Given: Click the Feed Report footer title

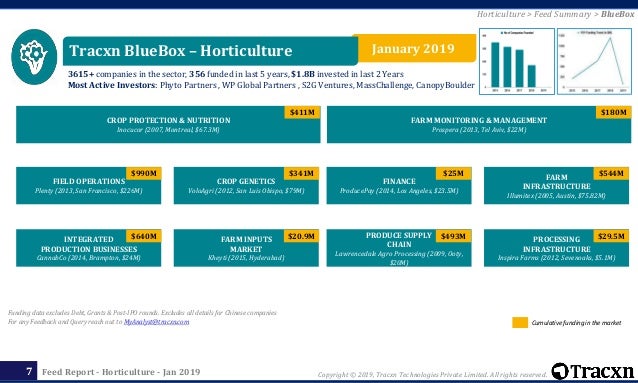Looking at the screenshot, I should [x=121, y=372].
